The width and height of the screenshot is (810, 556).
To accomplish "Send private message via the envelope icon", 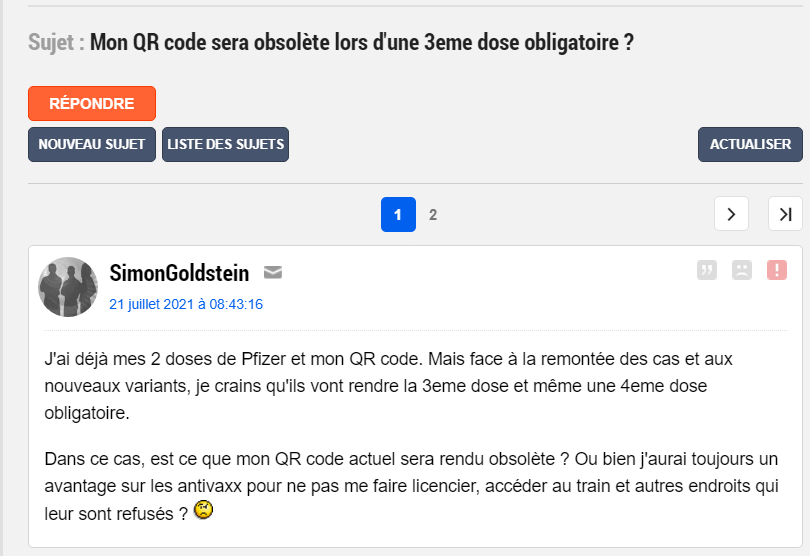I will [x=272, y=272].
